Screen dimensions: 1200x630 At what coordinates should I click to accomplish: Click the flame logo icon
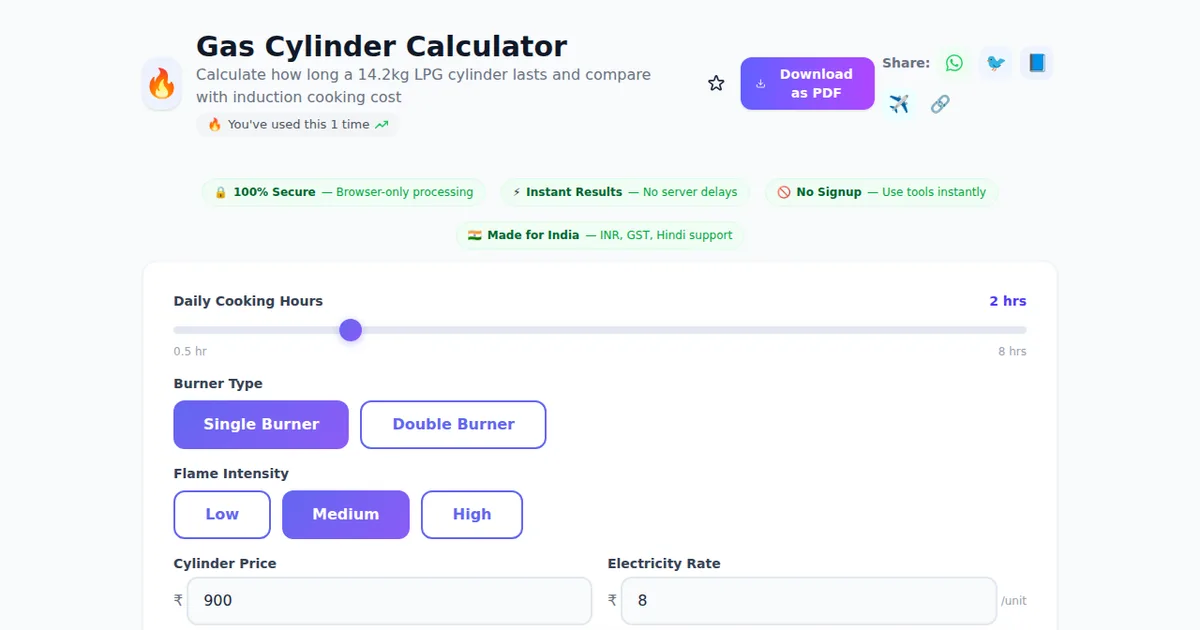pyautogui.click(x=162, y=84)
